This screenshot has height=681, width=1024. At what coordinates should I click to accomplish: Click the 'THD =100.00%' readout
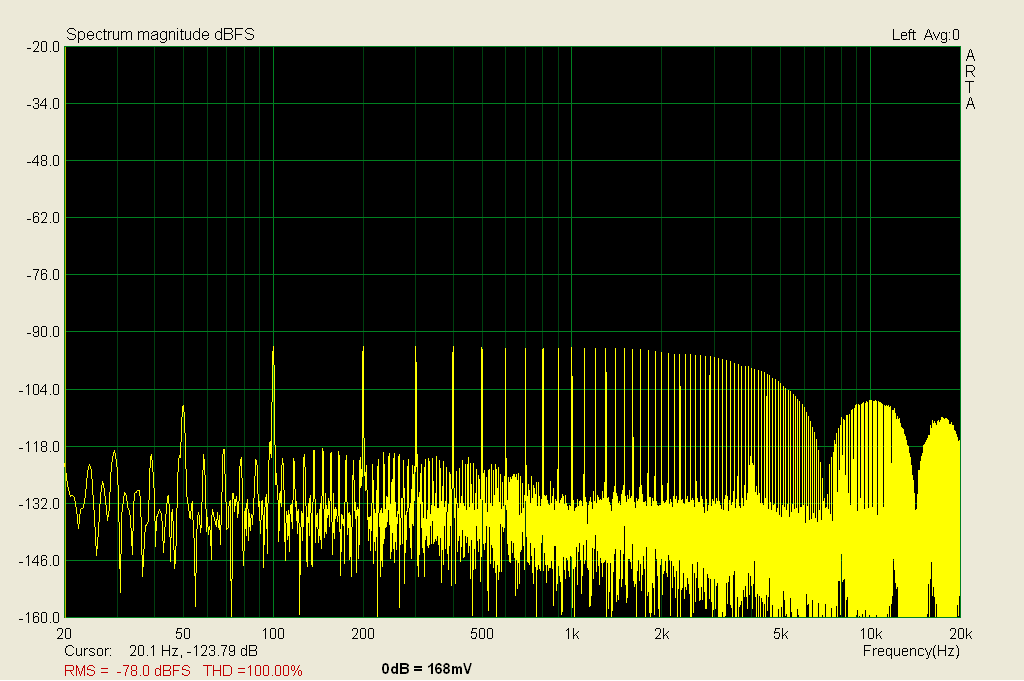coord(253,671)
